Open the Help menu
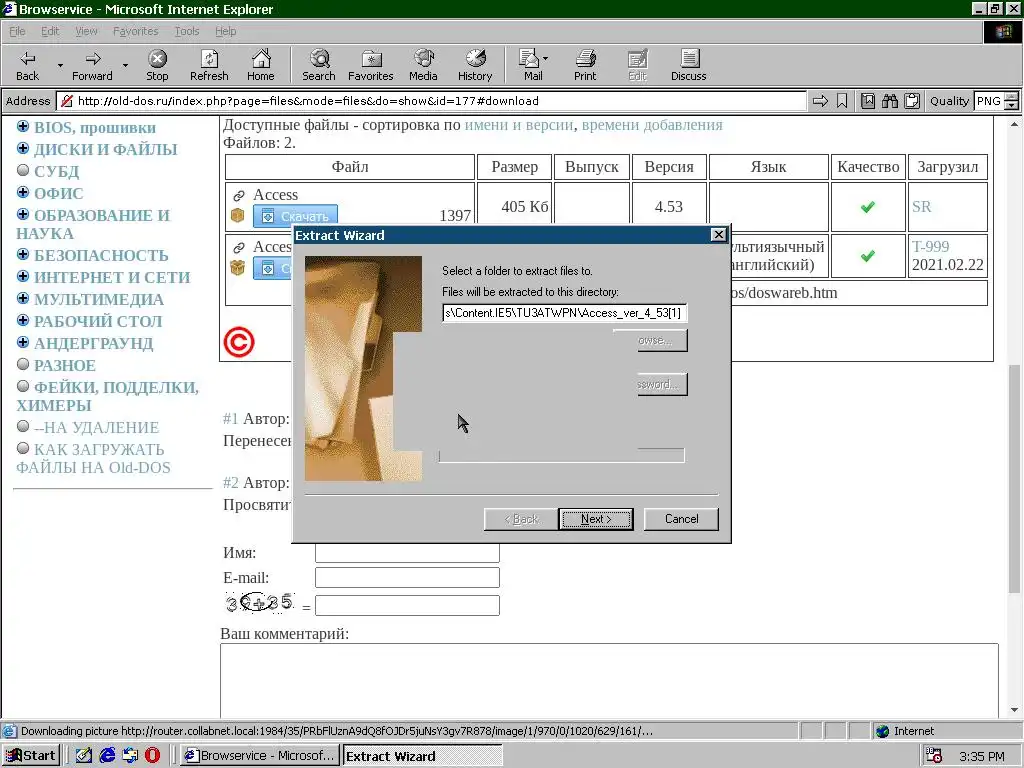Screen dimensions: 1024x768 tap(225, 31)
